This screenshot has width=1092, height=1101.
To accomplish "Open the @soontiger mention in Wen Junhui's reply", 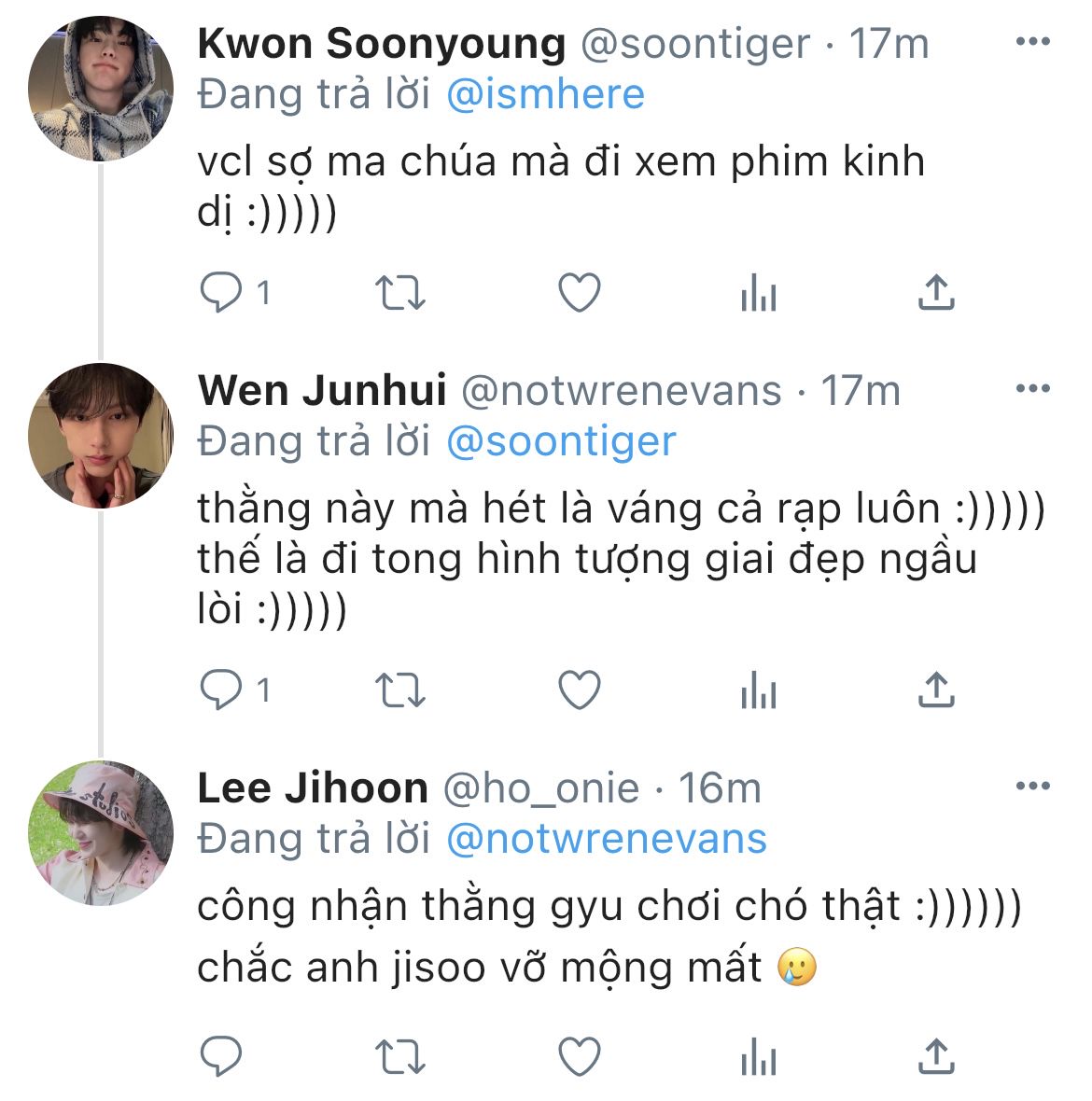I will click(561, 442).
